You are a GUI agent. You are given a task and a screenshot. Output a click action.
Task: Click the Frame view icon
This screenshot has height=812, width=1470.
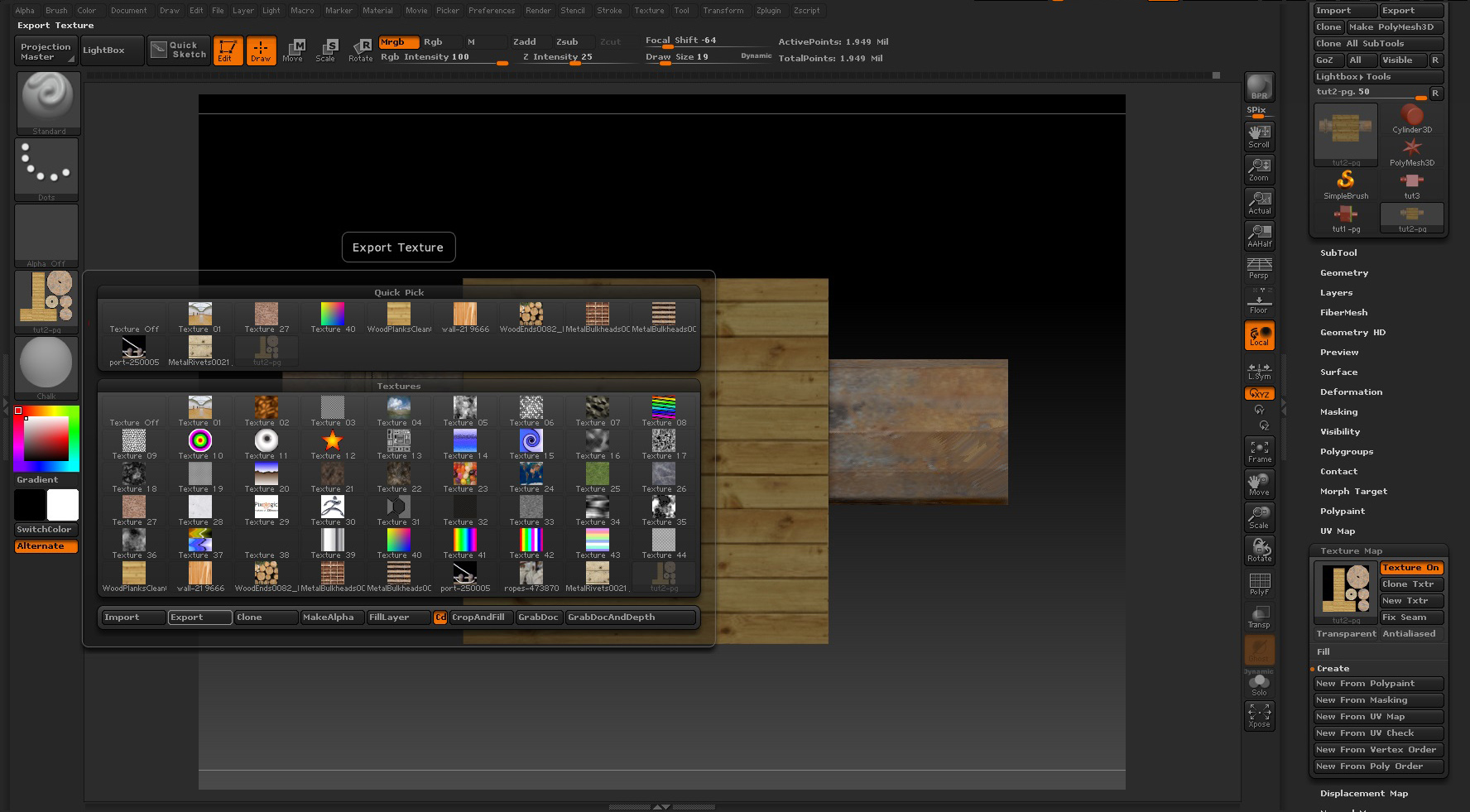pyautogui.click(x=1259, y=451)
